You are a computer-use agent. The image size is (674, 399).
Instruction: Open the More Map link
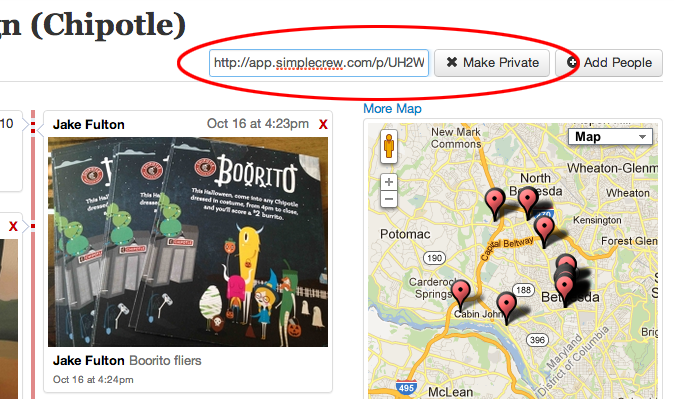pyautogui.click(x=392, y=108)
